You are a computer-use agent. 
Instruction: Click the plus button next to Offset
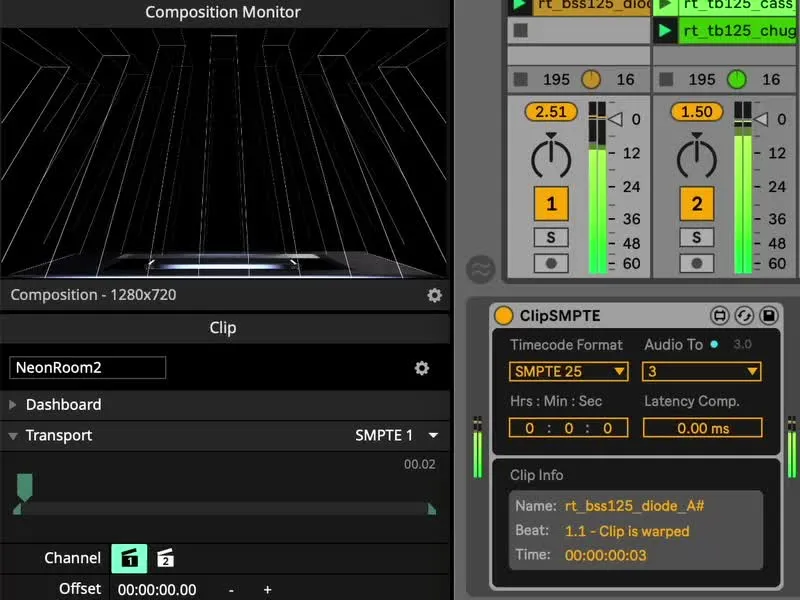(x=267, y=590)
